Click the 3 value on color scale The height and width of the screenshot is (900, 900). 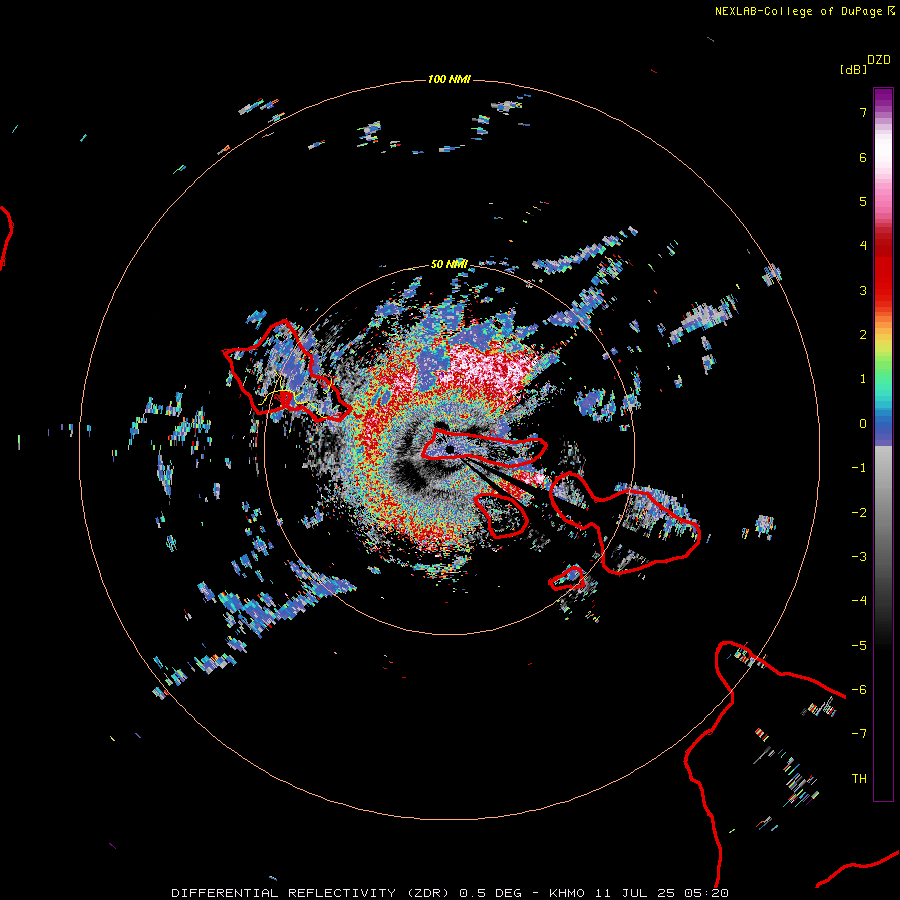click(x=863, y=290)
